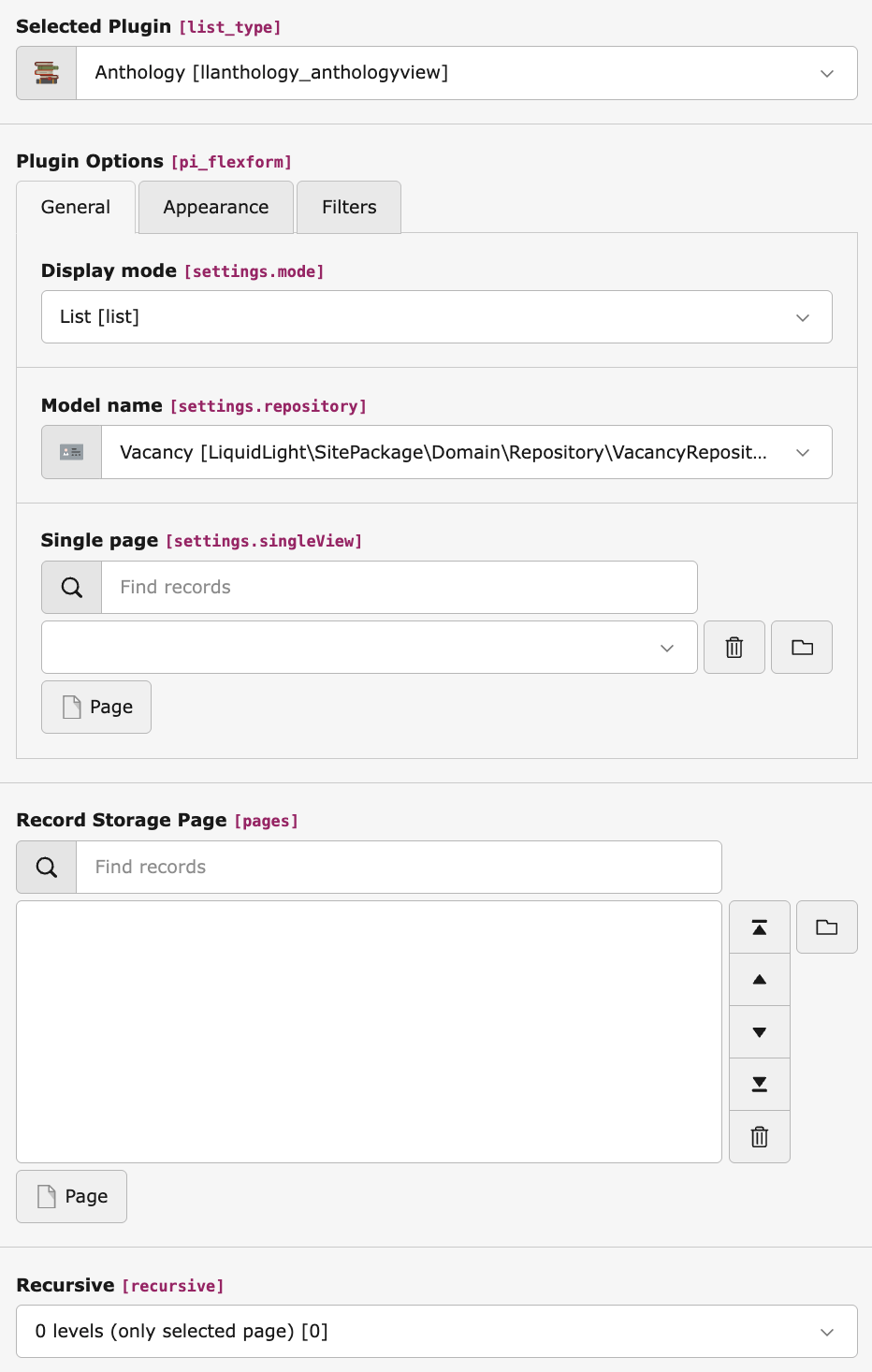Switch to the Appearance tab
Viewport: 872px width, 1372px height.
pos(215,207)
